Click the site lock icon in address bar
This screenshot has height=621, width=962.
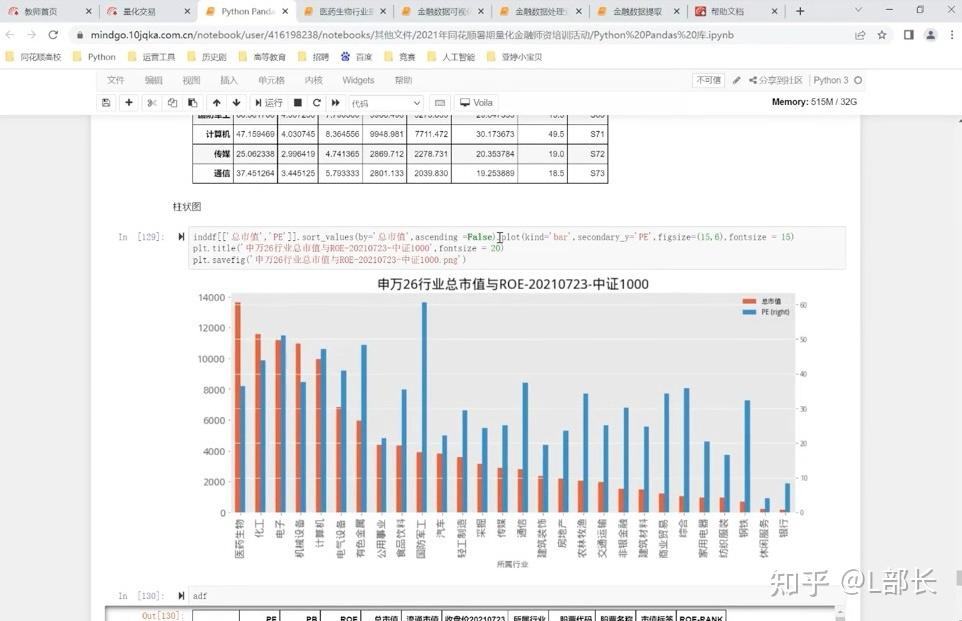(80, 35)
